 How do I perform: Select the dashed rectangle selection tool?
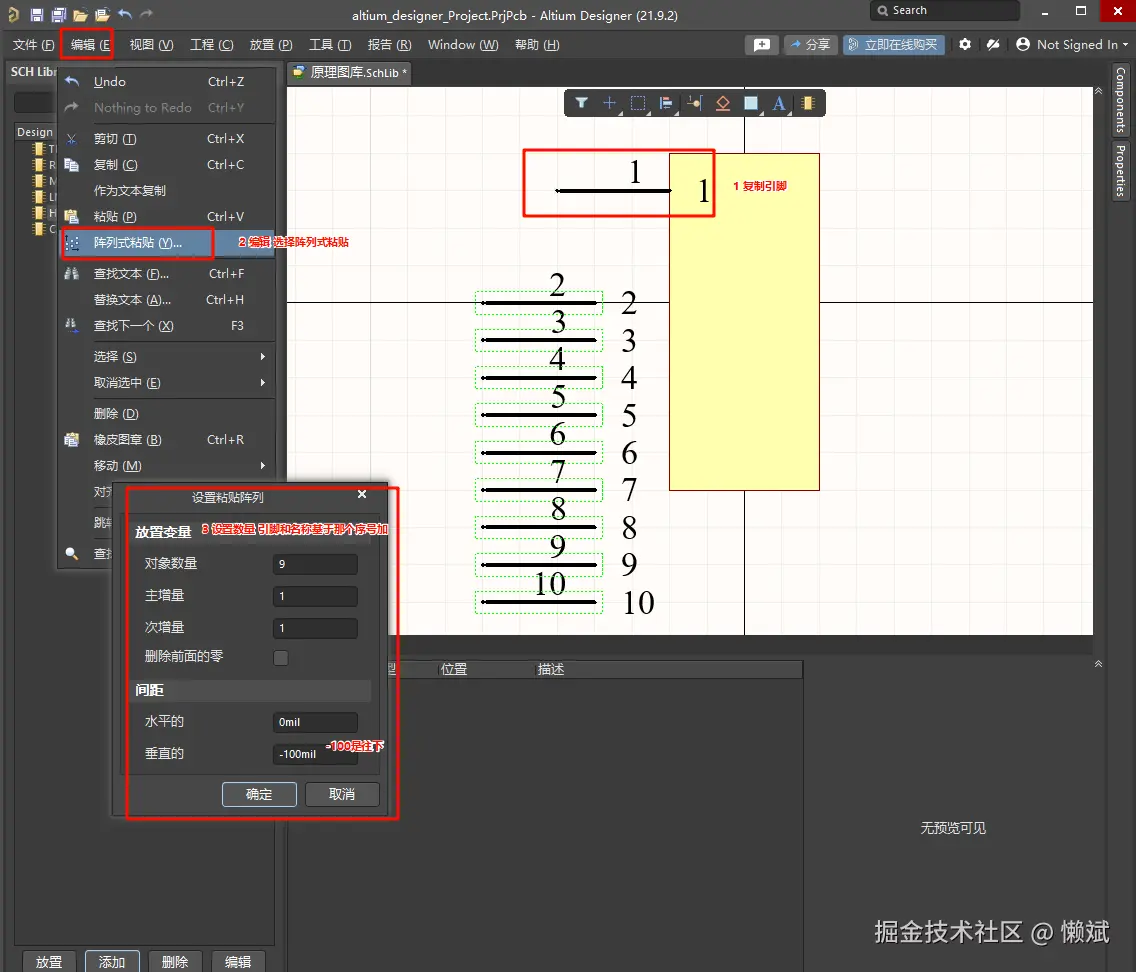(x=638, y=103)
